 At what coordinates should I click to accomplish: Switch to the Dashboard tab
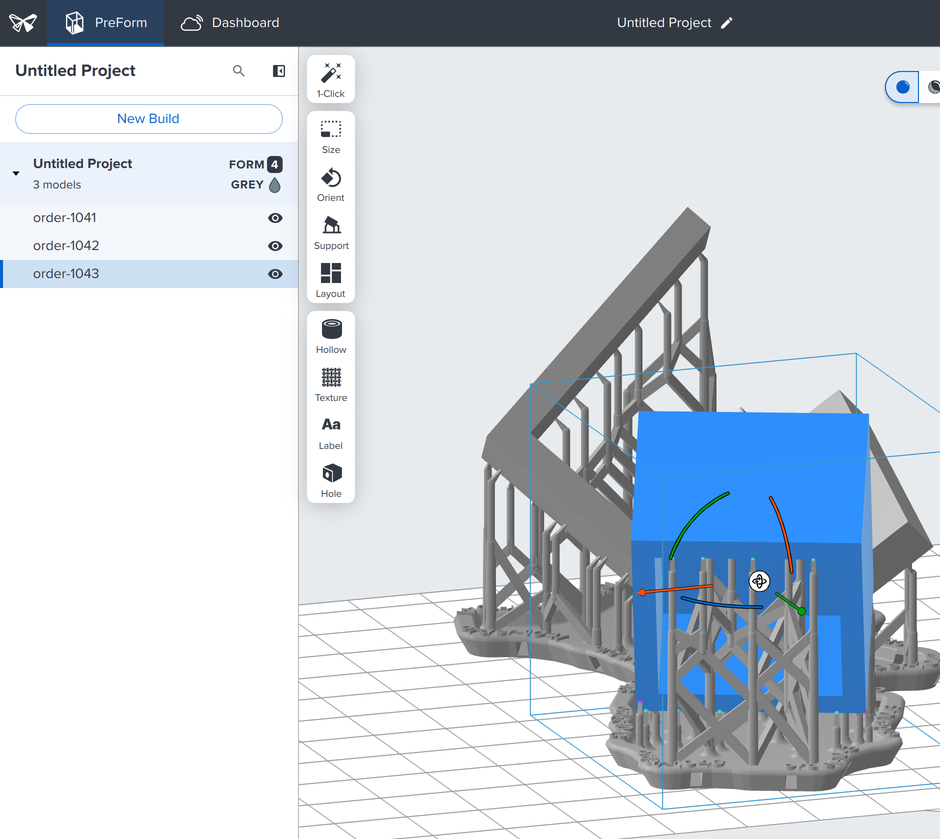pyautogui.click(x=230, y=23)
